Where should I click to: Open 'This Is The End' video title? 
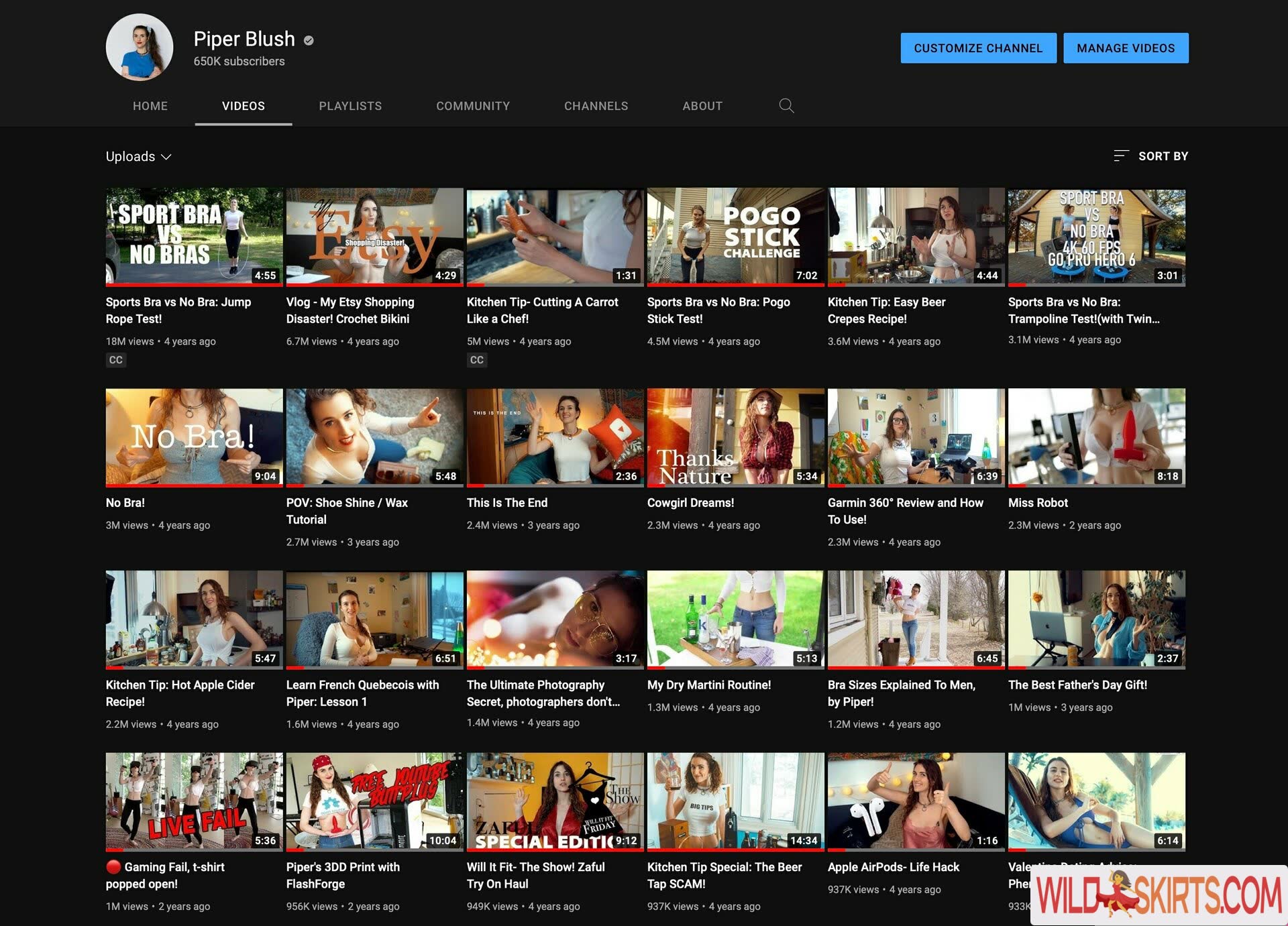(x=507, y=503)
